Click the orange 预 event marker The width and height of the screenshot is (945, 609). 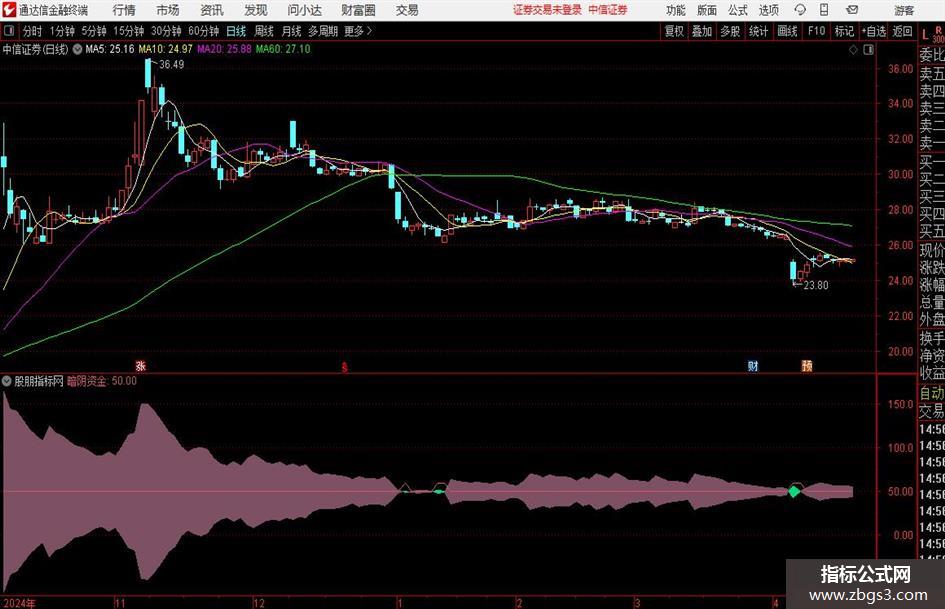coord(807,365)
